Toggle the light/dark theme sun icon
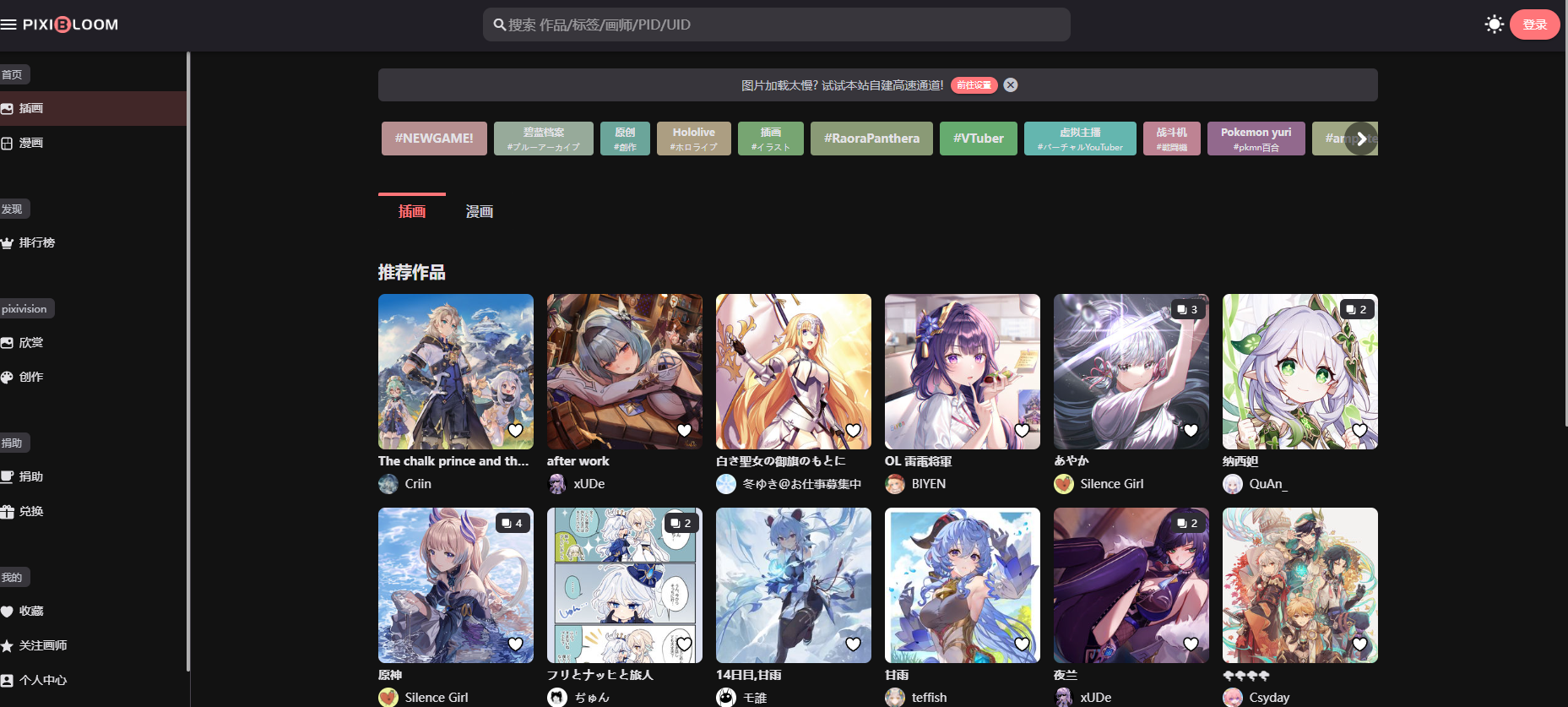Viewport: 1568px width, 707px height. (x=1494, y=24)
